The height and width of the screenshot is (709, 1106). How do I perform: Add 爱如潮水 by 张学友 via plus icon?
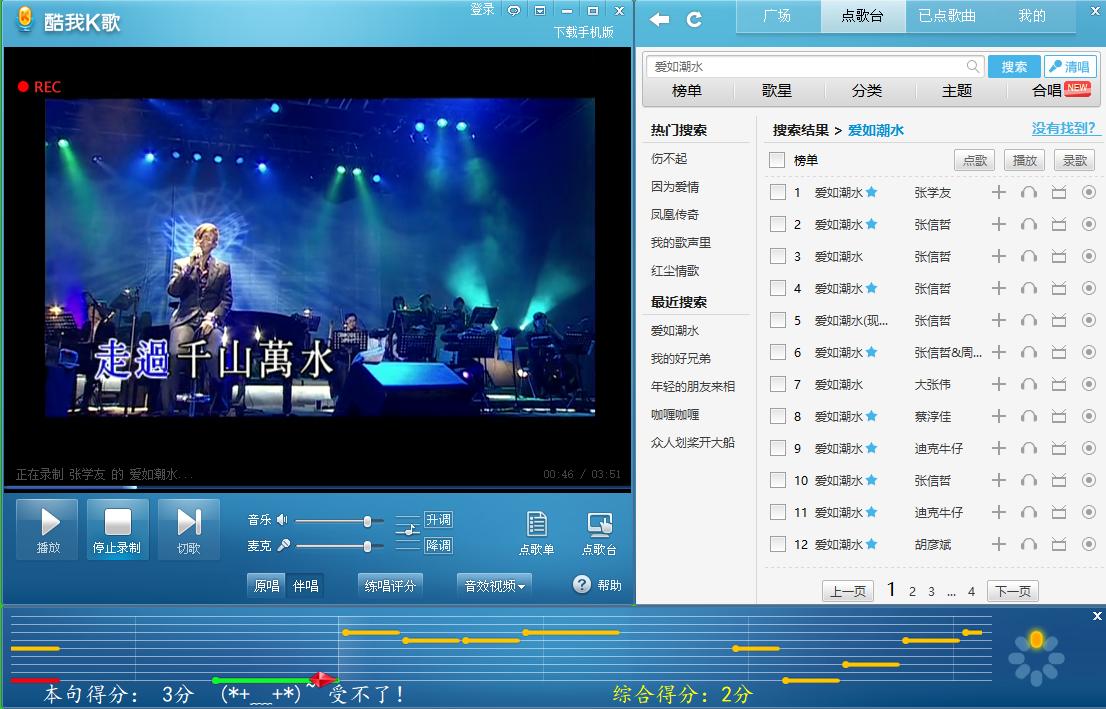pos(998,192)
